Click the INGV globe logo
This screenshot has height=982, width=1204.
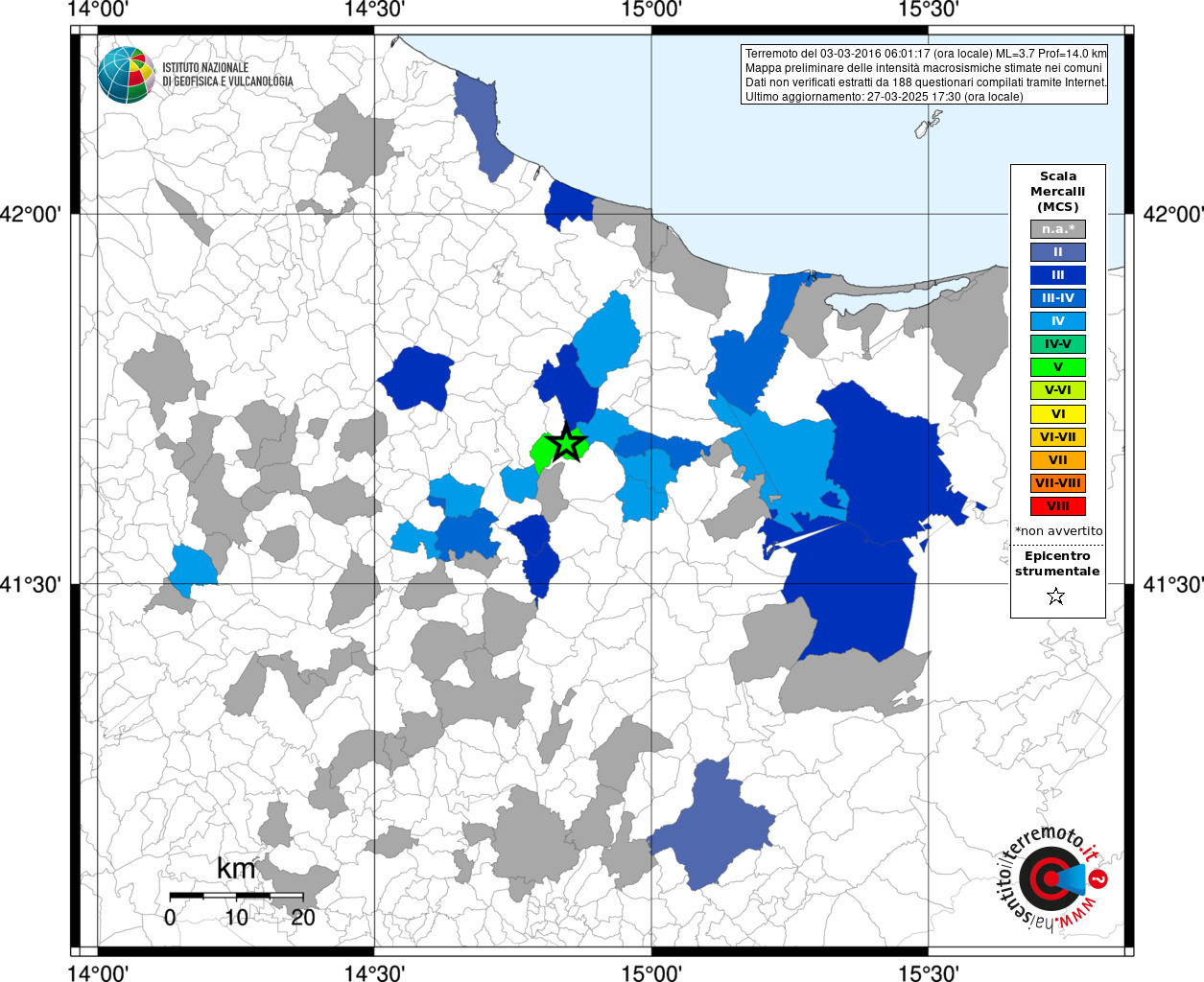pyautogui.click(x=127, y=75)
